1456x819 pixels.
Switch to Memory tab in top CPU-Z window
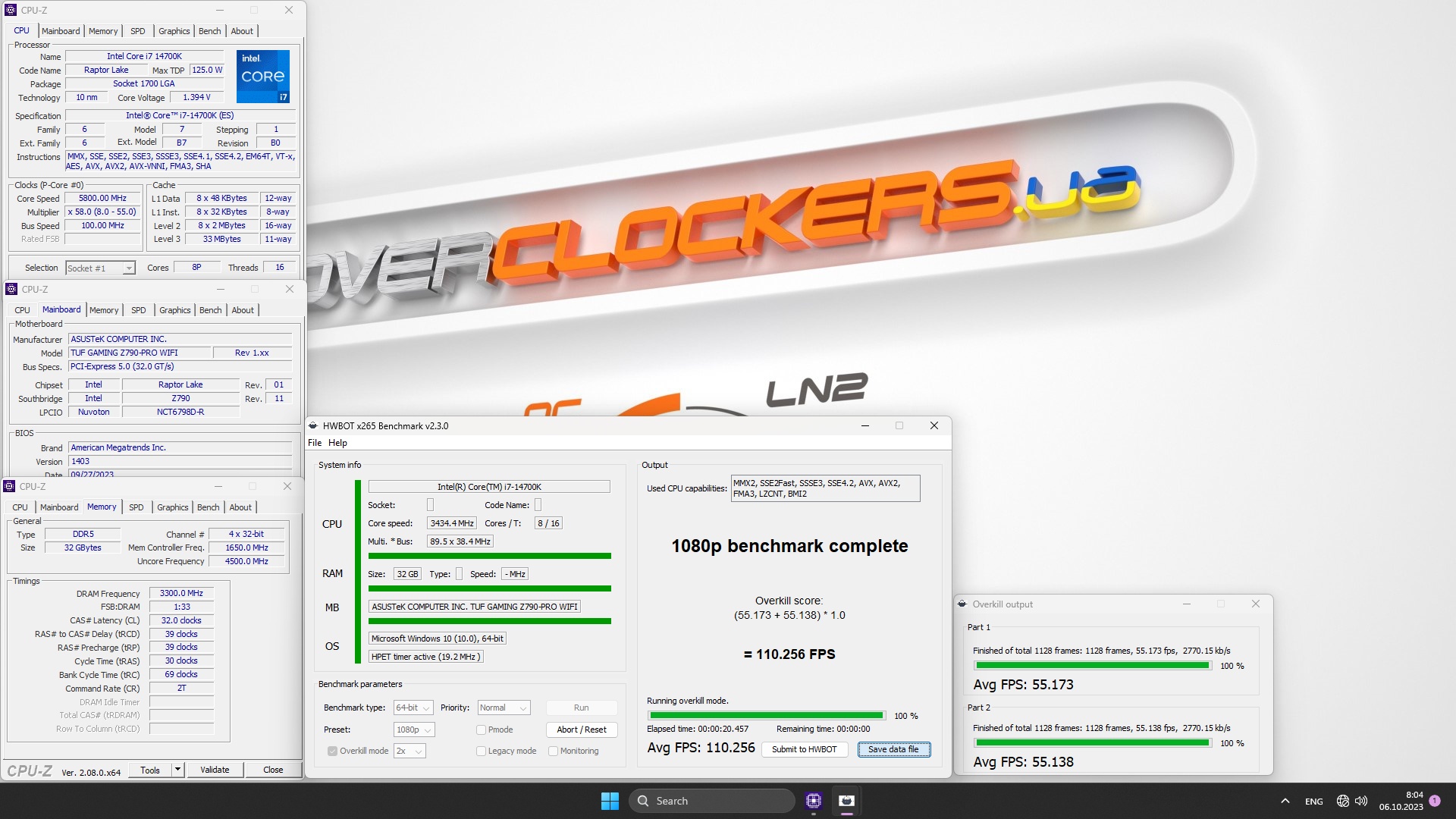click(103, 31)
